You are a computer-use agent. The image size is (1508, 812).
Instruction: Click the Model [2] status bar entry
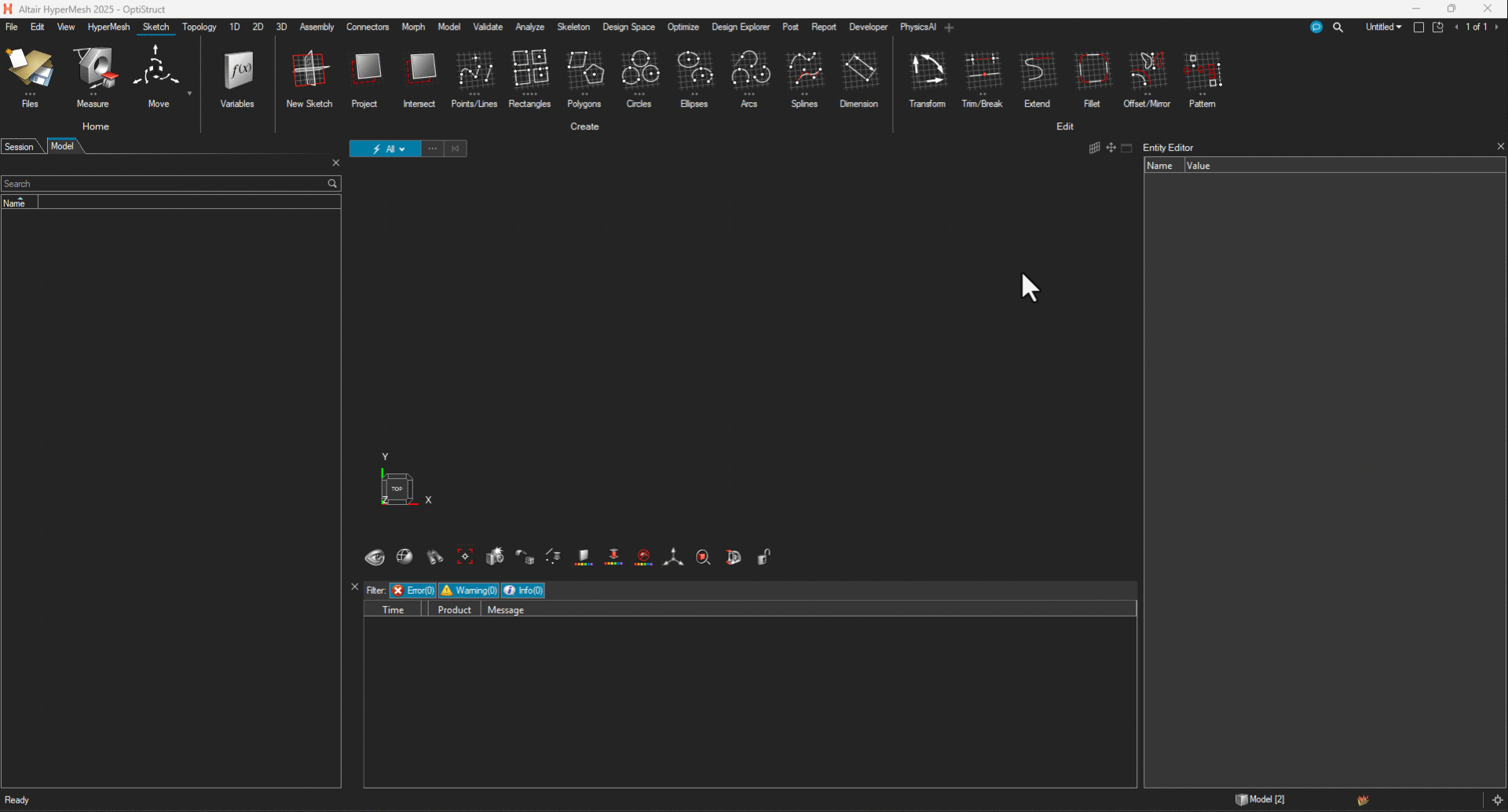coord(1260,799)
